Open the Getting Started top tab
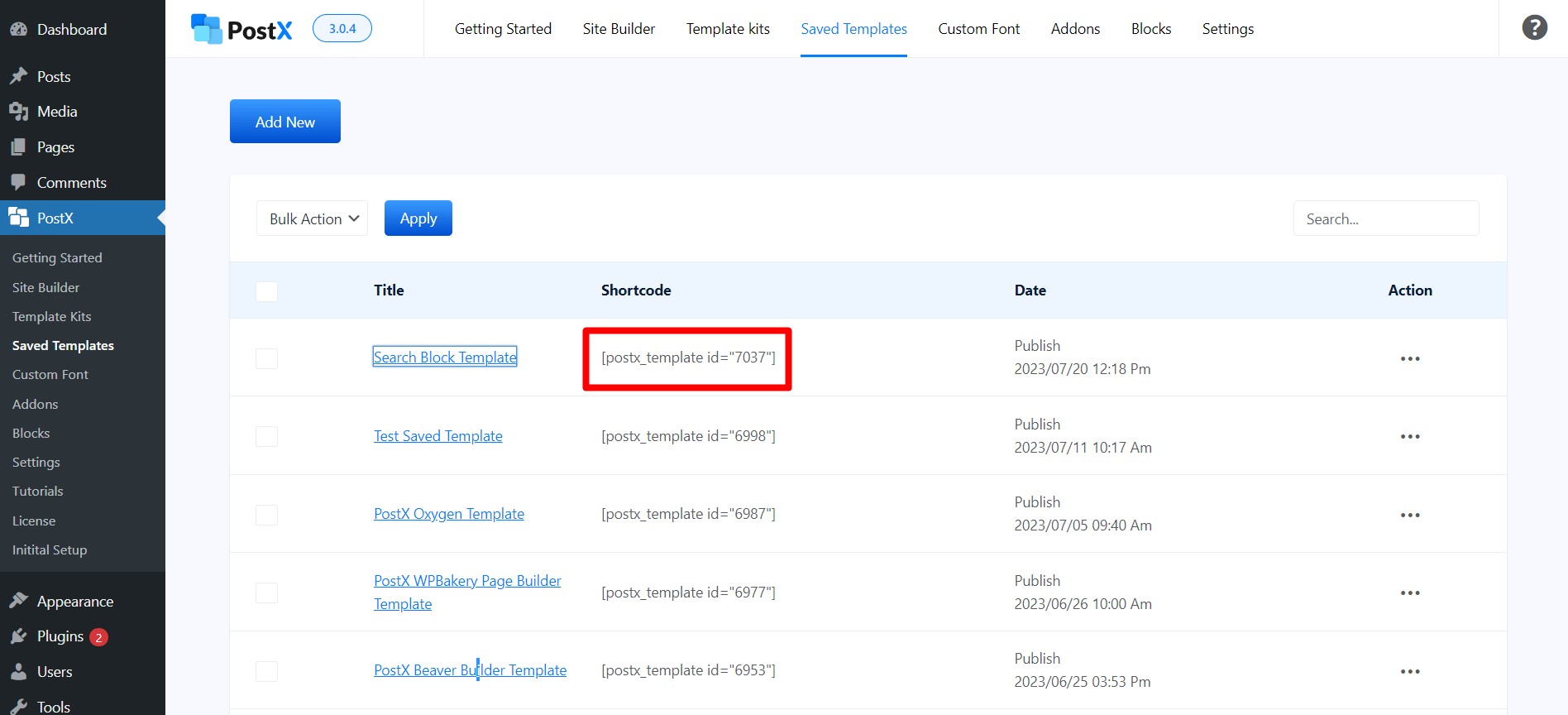 pos(503,29)
